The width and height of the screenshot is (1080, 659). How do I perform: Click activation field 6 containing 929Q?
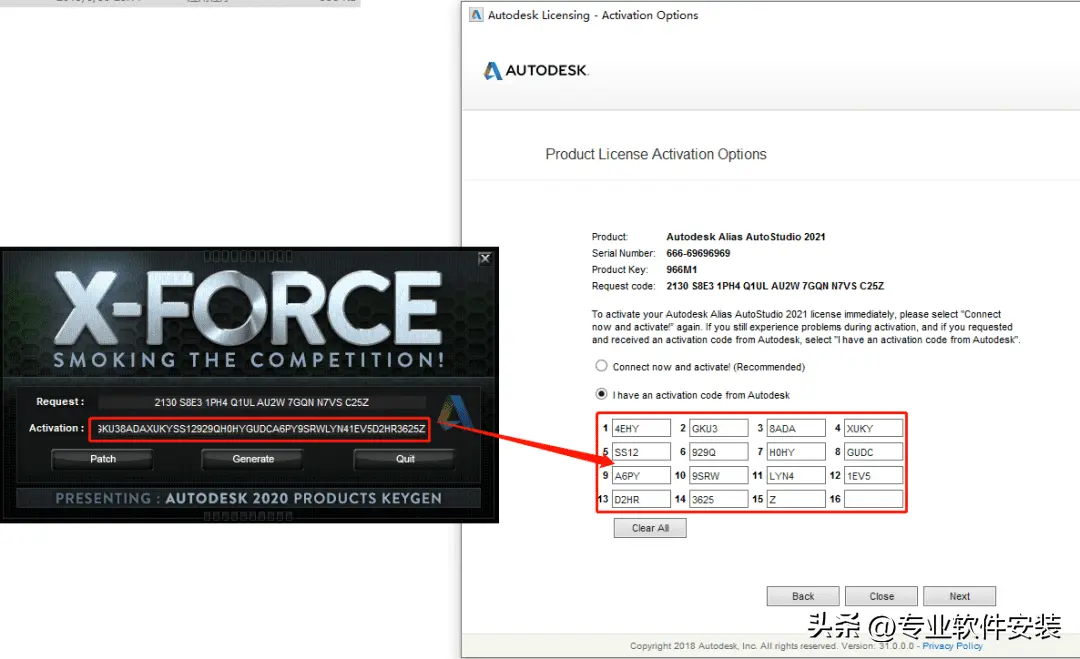[718, 452]
